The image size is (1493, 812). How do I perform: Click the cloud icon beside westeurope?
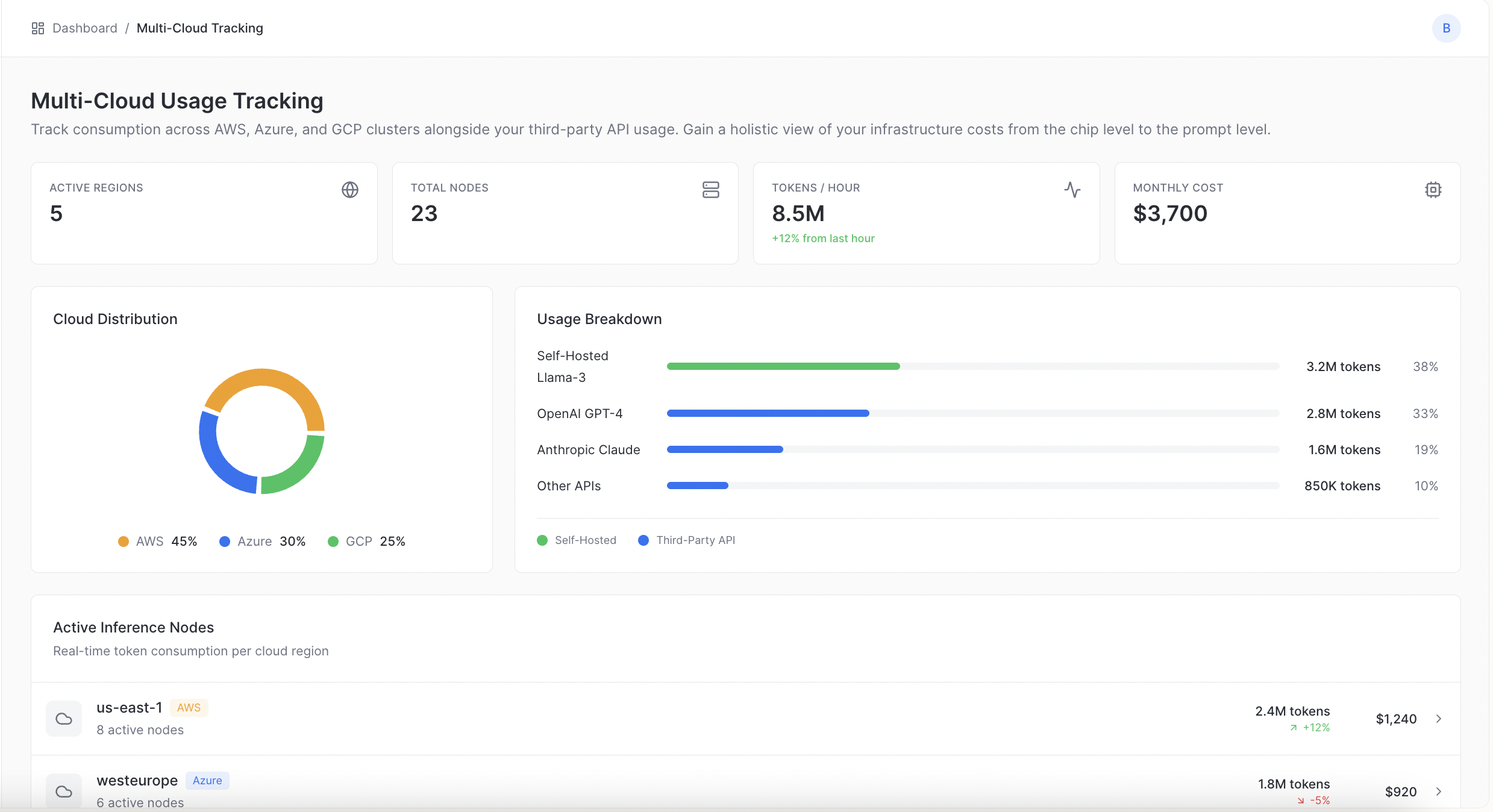64,791
